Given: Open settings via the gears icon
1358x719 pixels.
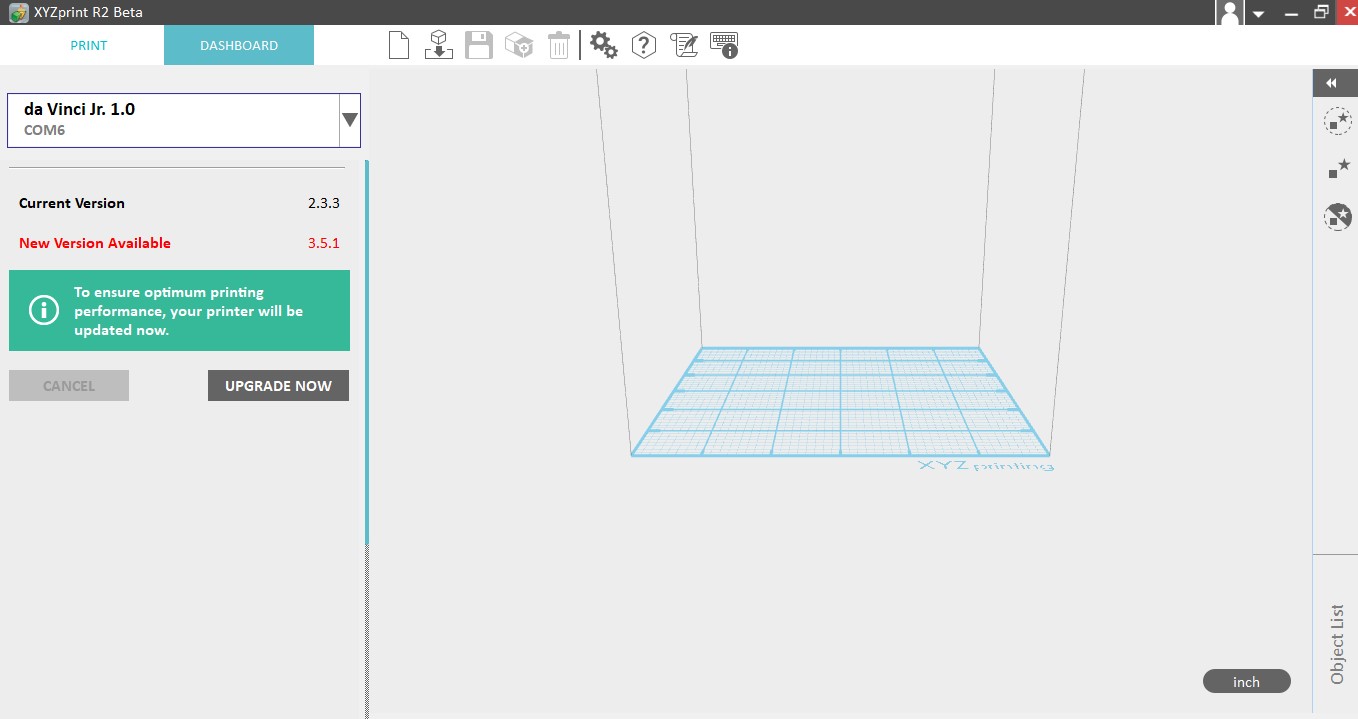Looking at the screenshot, I should click(x=604, y=45).
